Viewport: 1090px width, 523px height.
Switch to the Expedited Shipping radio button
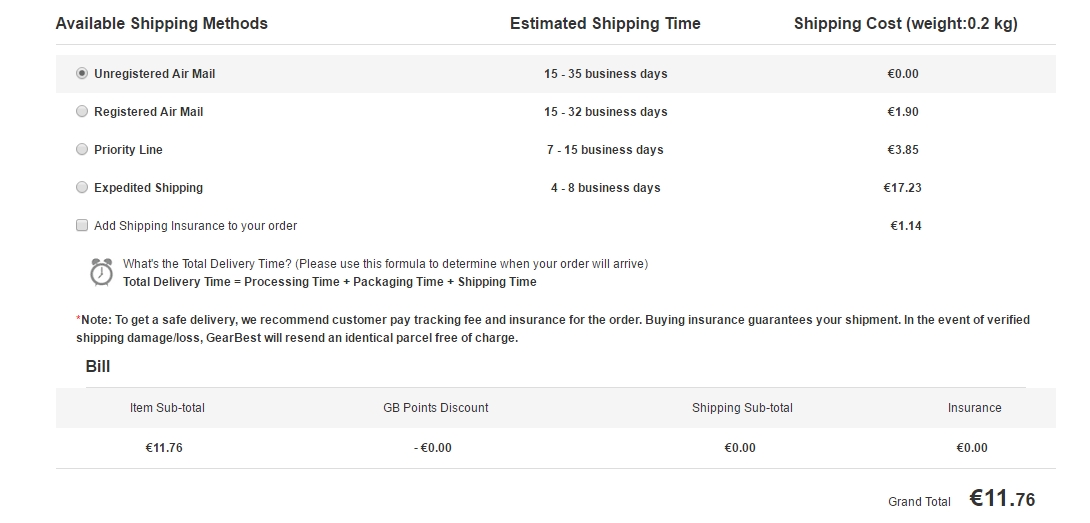pyautogui.click(x=82, y=188)
